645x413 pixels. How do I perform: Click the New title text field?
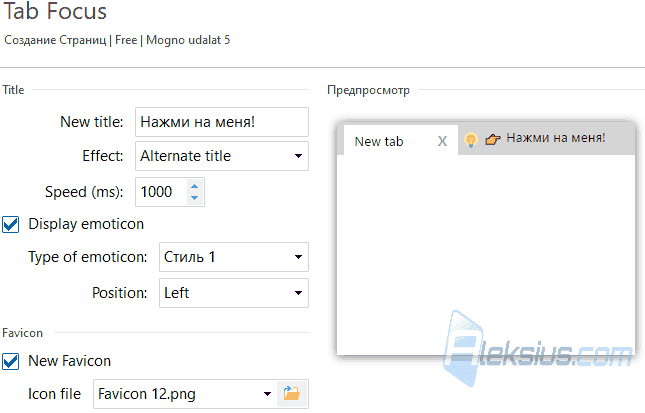pyautogui.click(x=222, y=122)
